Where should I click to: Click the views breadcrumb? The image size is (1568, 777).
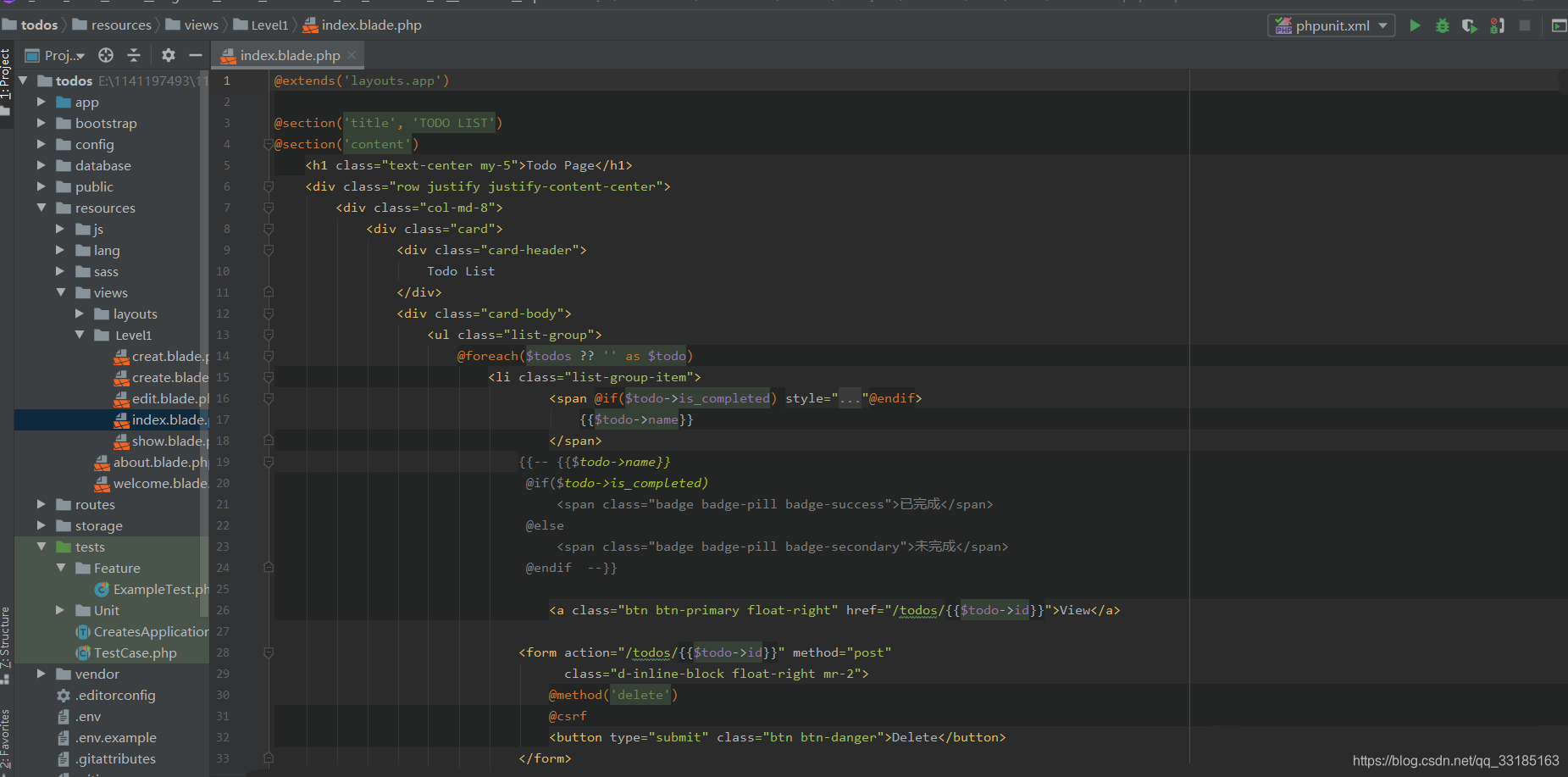(x=192, y=25)
